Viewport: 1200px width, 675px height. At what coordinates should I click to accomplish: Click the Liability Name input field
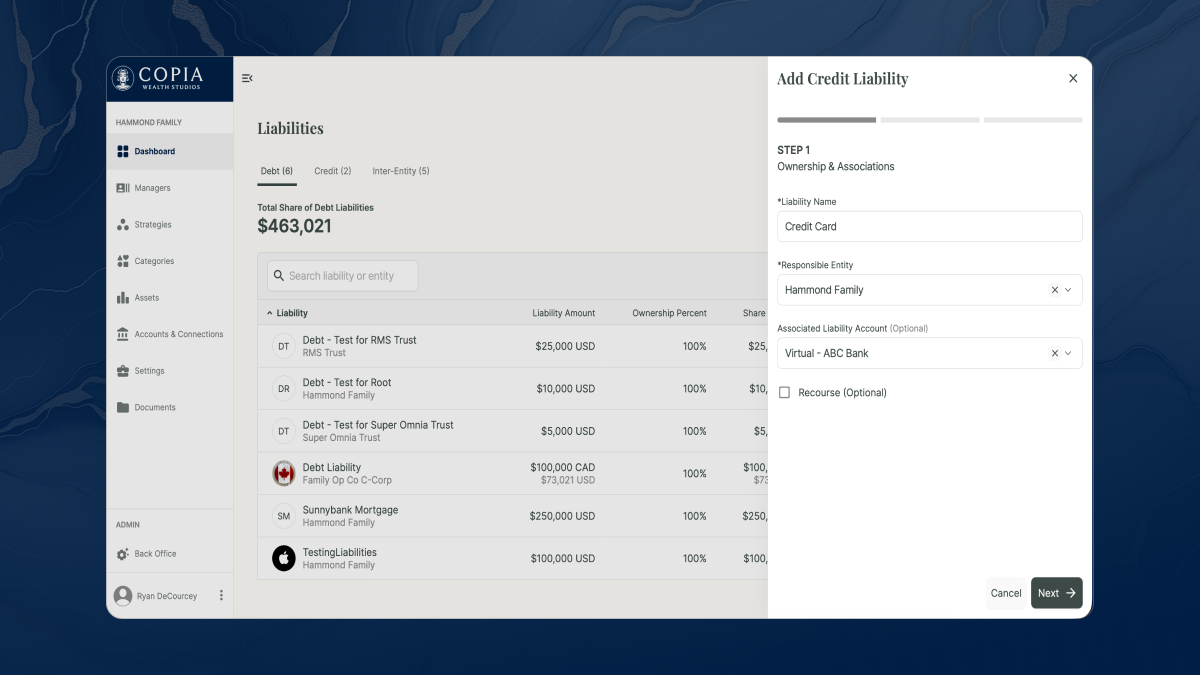tap(929, 226)
